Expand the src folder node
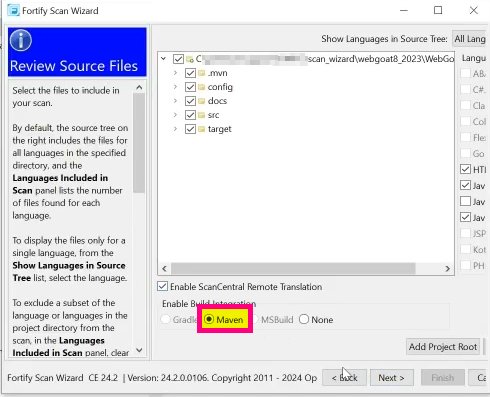The height and width of the screenshot is (397, 490). point(175,115)
